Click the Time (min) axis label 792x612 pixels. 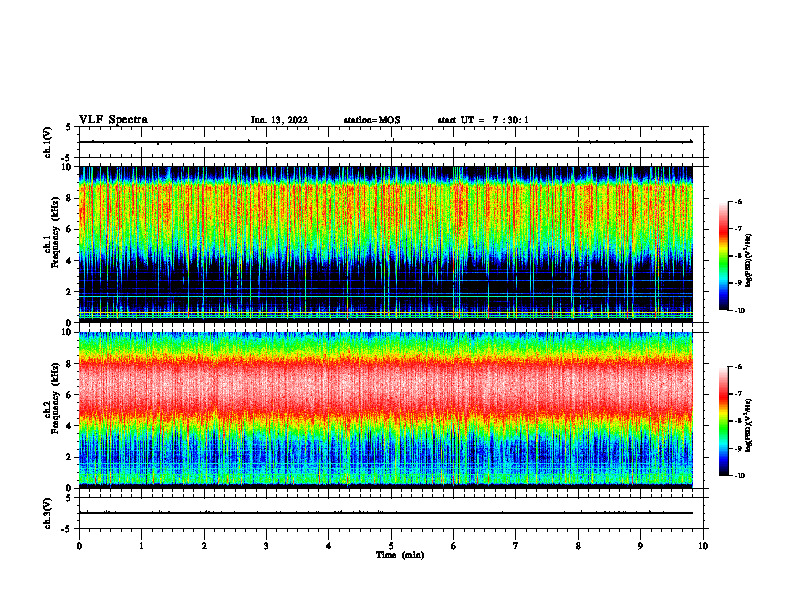coord(400,555)
